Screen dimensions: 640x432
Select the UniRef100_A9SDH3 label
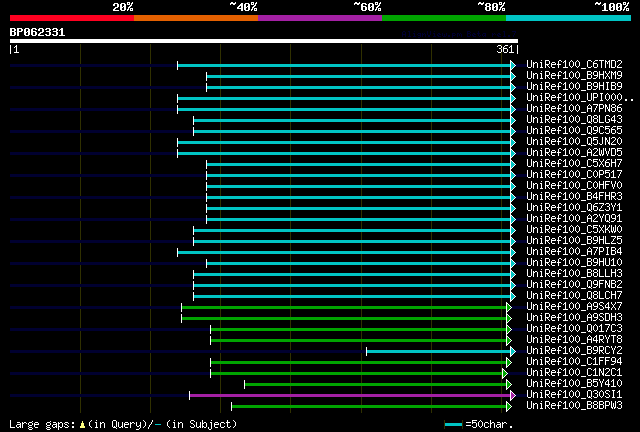click(574, 318)
